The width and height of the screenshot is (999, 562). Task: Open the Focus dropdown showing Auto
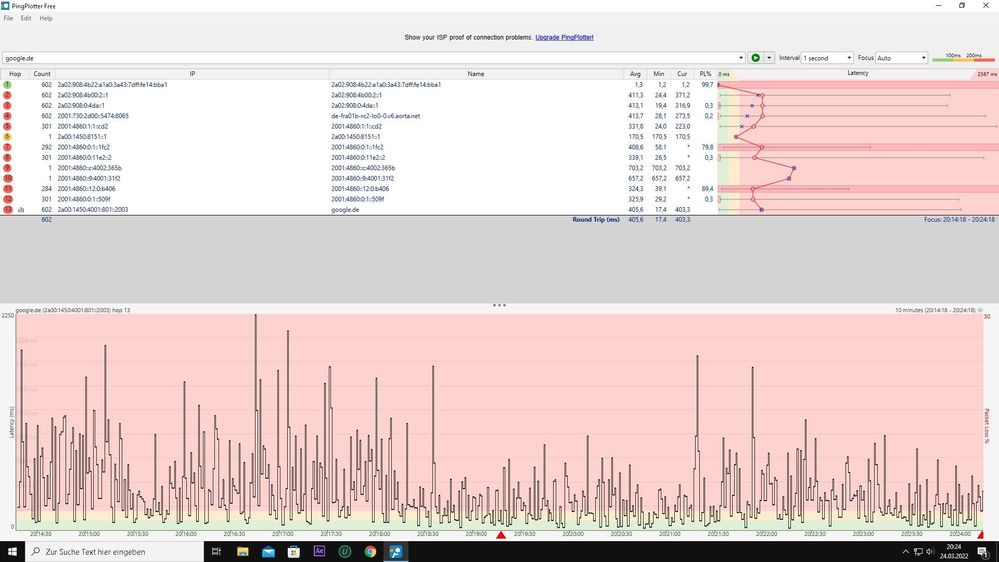901,58
